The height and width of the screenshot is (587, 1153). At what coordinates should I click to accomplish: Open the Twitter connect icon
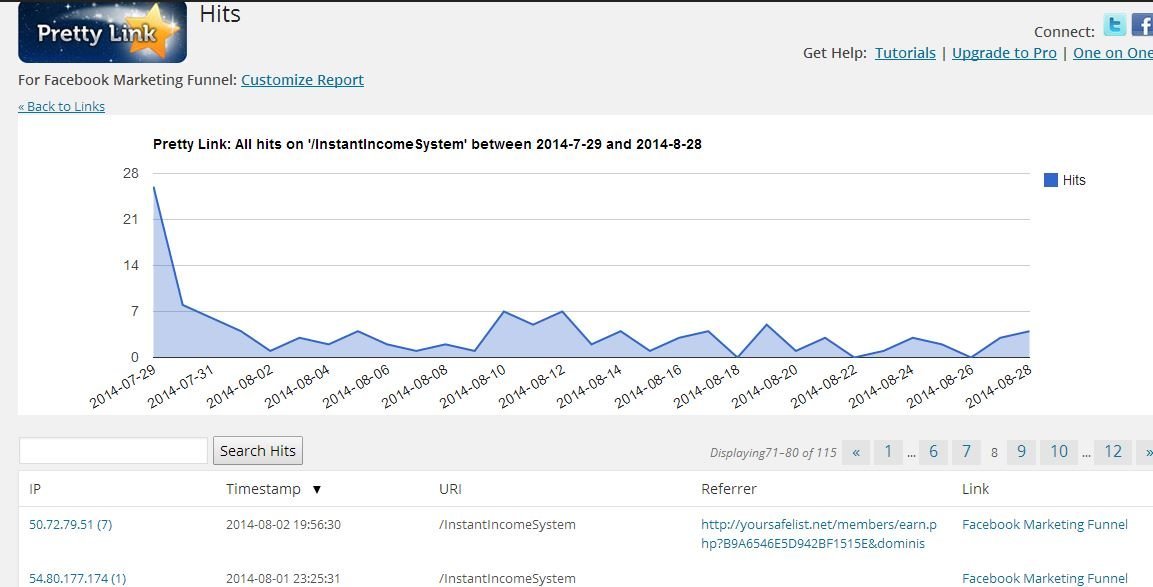click(1114, 26)
